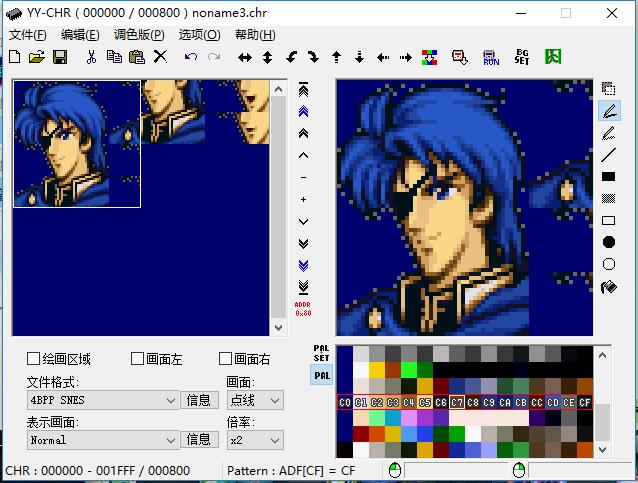
Task: Step address forward by plus button
Action: [304, 199]
